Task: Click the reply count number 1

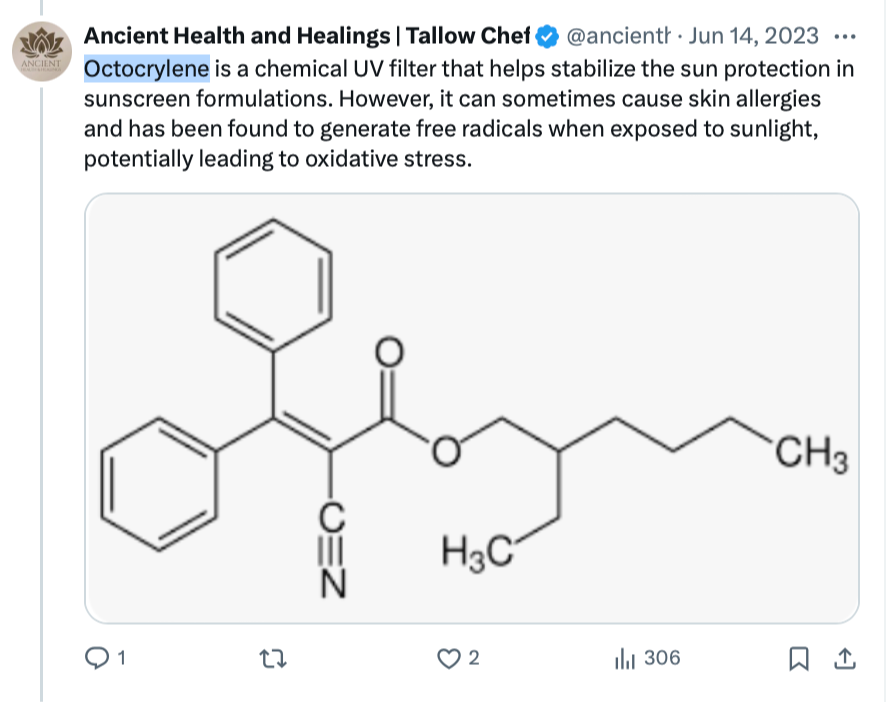Action: point(122,658)
